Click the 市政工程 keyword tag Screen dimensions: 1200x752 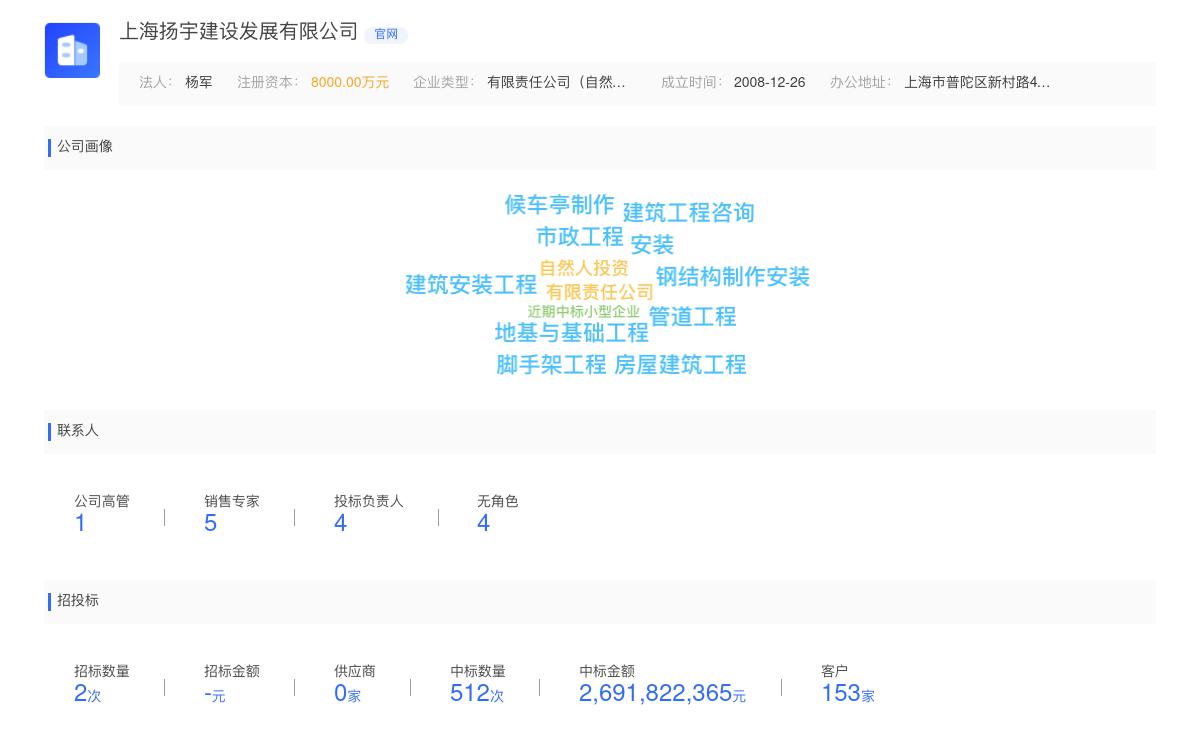(581, 237)
